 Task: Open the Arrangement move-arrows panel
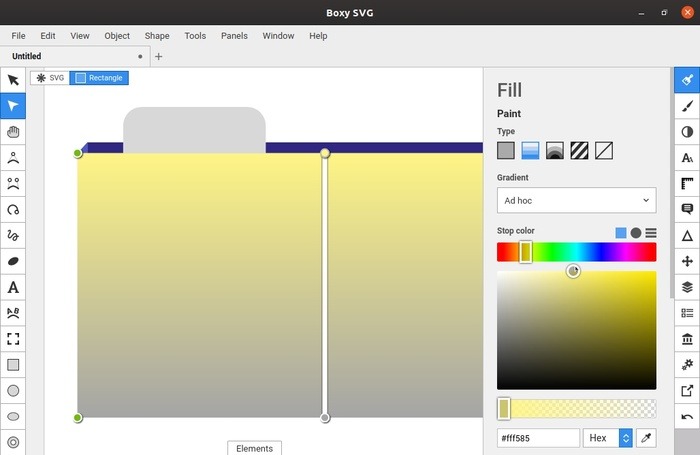click(687, 261)
